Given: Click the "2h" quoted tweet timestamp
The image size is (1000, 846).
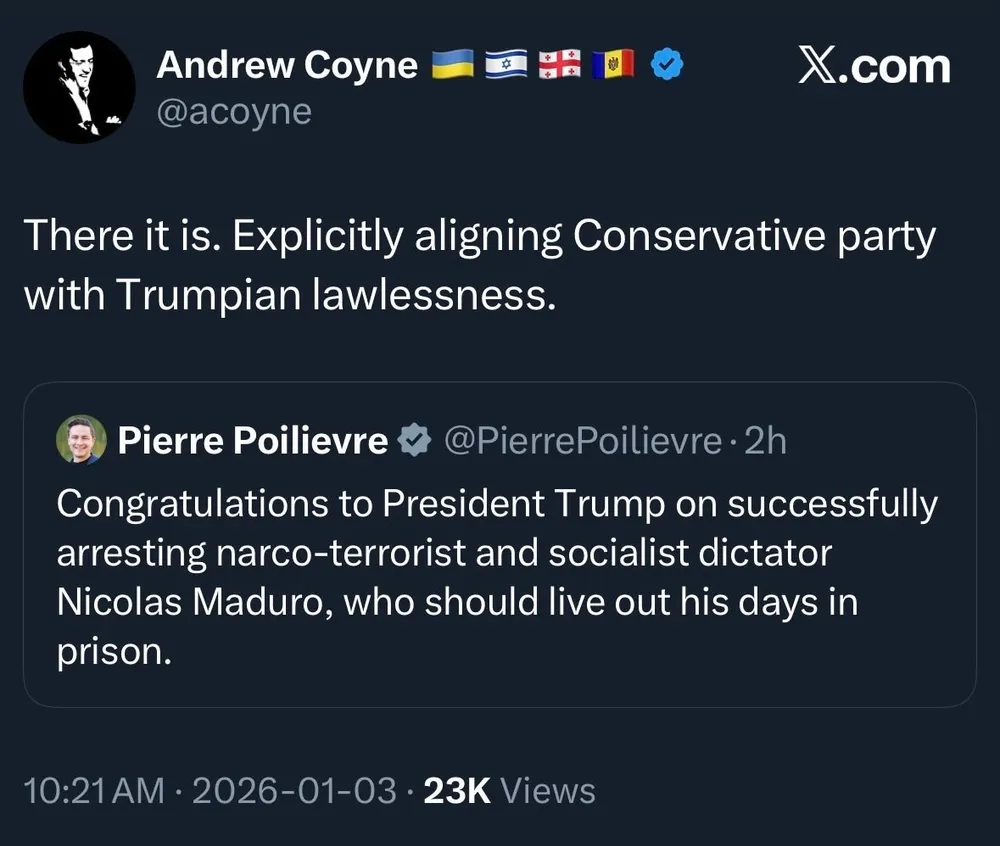Looking at the screenshot, I should click(x=766, y=440).
